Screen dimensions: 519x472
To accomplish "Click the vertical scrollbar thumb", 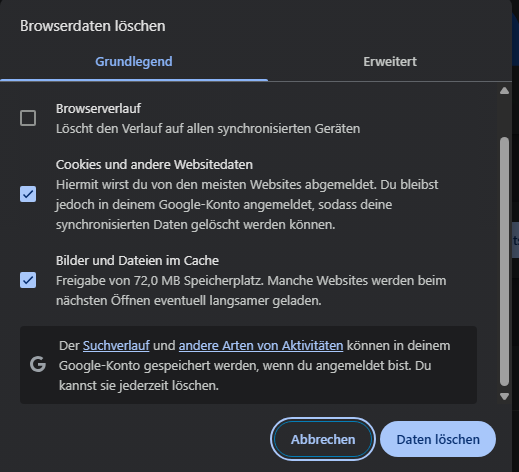I will pyautogui.click(x=504, y=261).
